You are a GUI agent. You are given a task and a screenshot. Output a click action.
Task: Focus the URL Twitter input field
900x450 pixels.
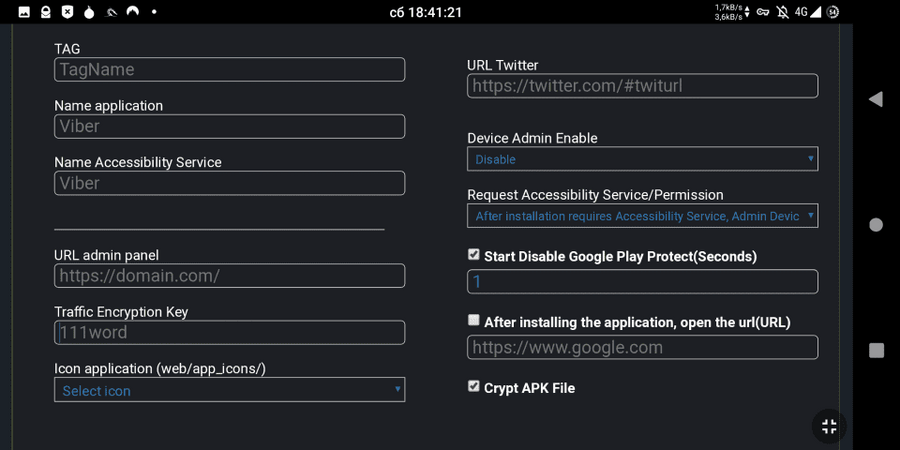(643, 86)
